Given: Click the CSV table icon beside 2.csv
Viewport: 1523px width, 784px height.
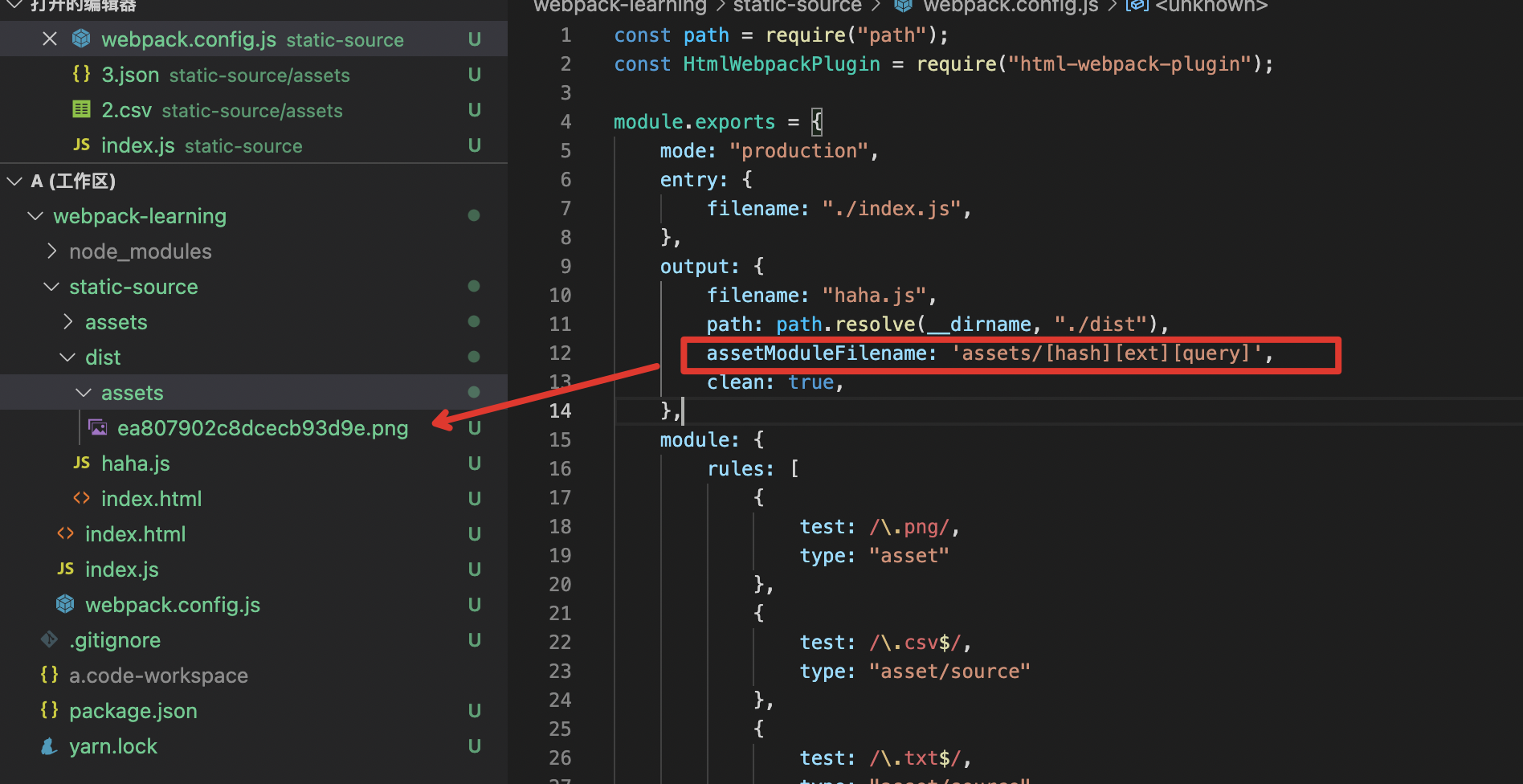Looking at the screenshot, I should (81, 109).
